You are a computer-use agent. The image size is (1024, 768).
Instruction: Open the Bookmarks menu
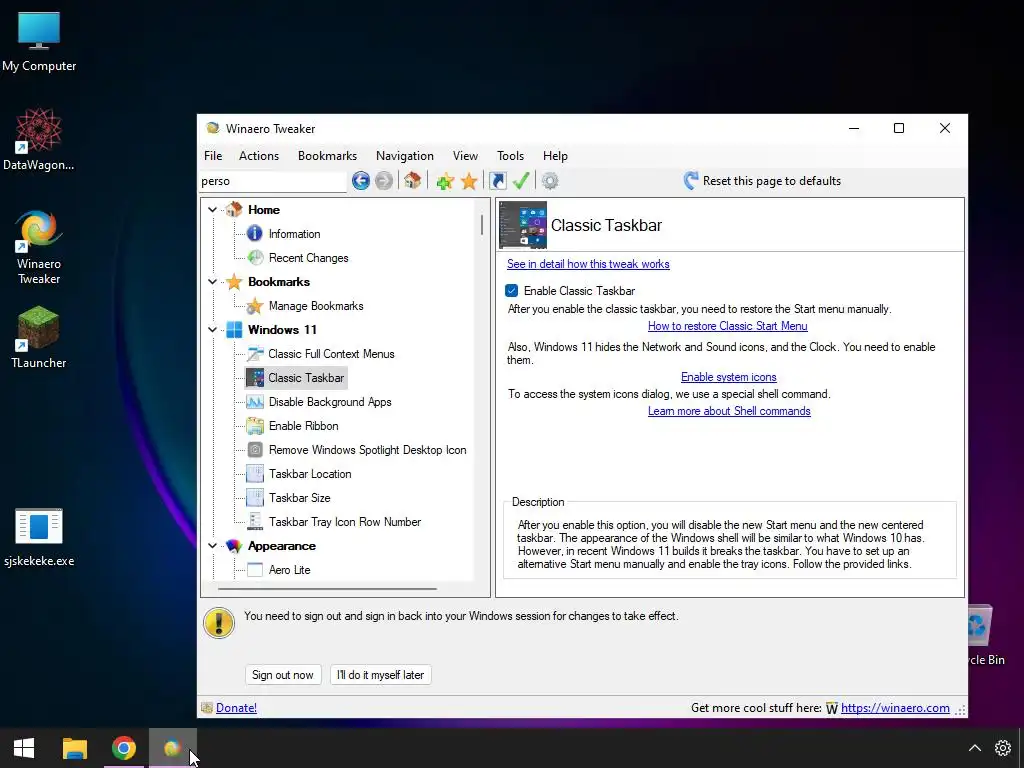pyautogui.click(x=327, y=155)
